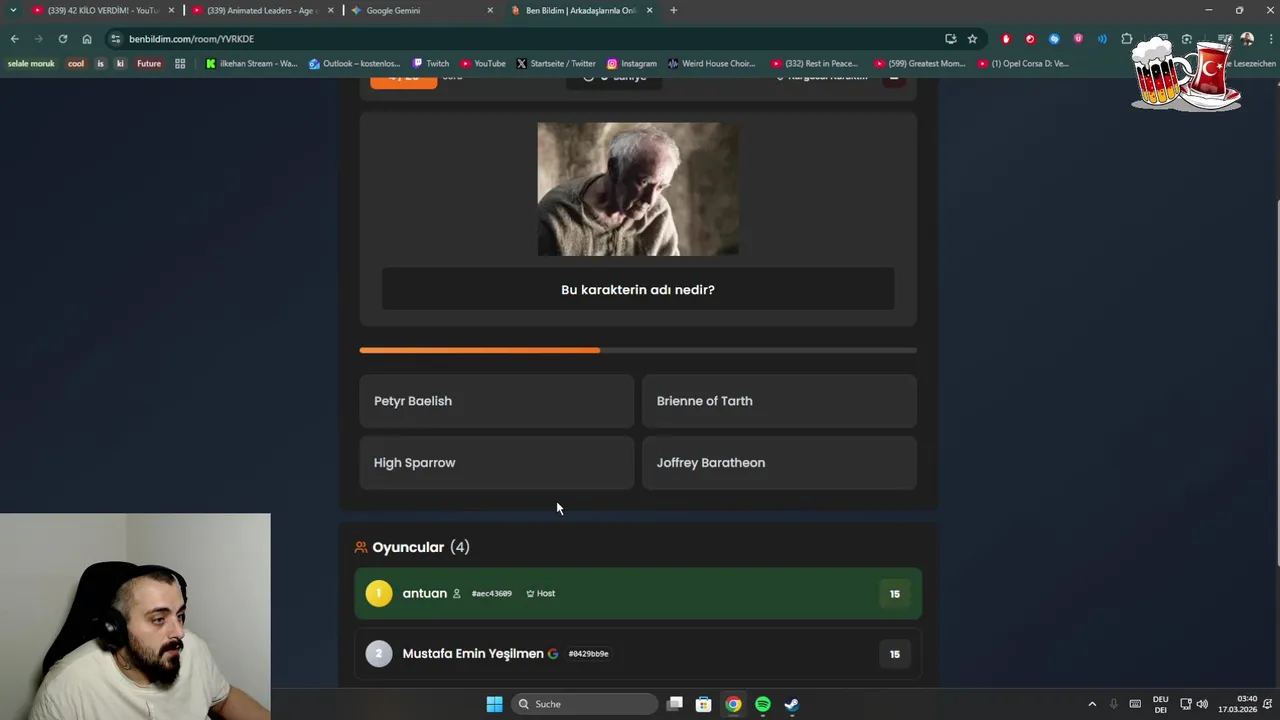Image resolution: width=1280 pixels, height=720 pixels.
Task: Choose the answer Petyr Baelish
Action: 497,401
